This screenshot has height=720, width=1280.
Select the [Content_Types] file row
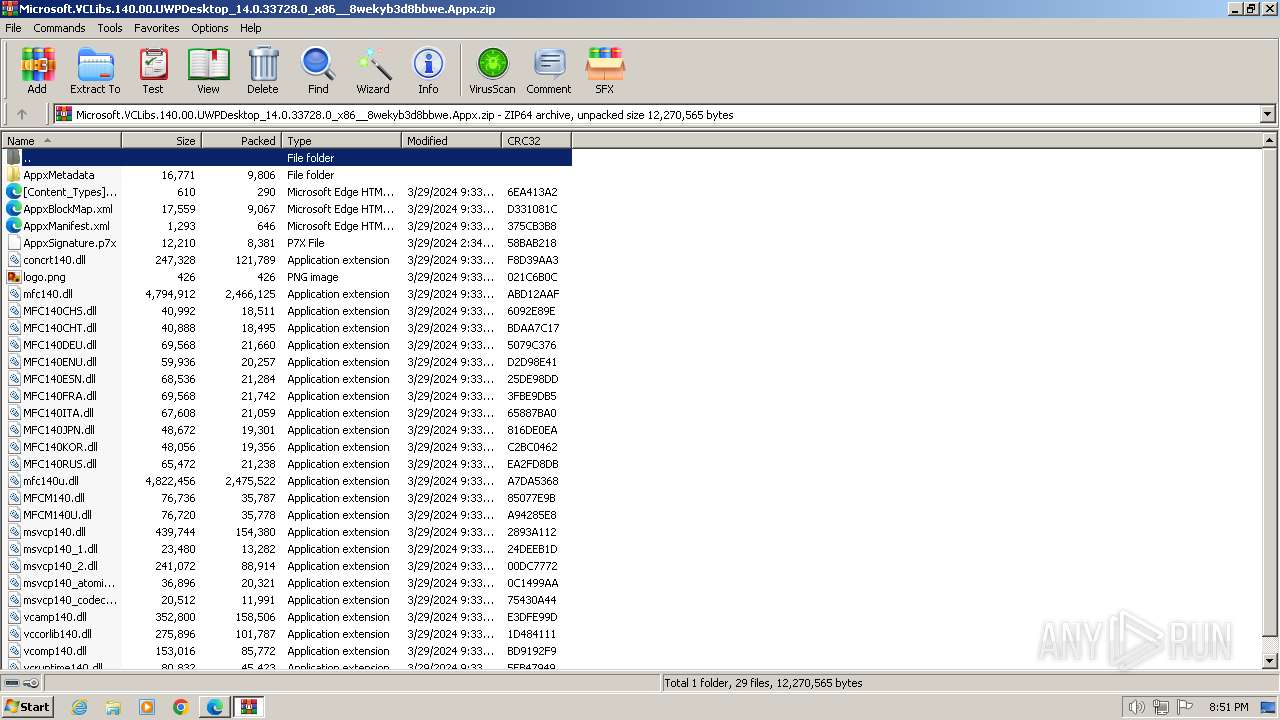(x=287, y=192)
